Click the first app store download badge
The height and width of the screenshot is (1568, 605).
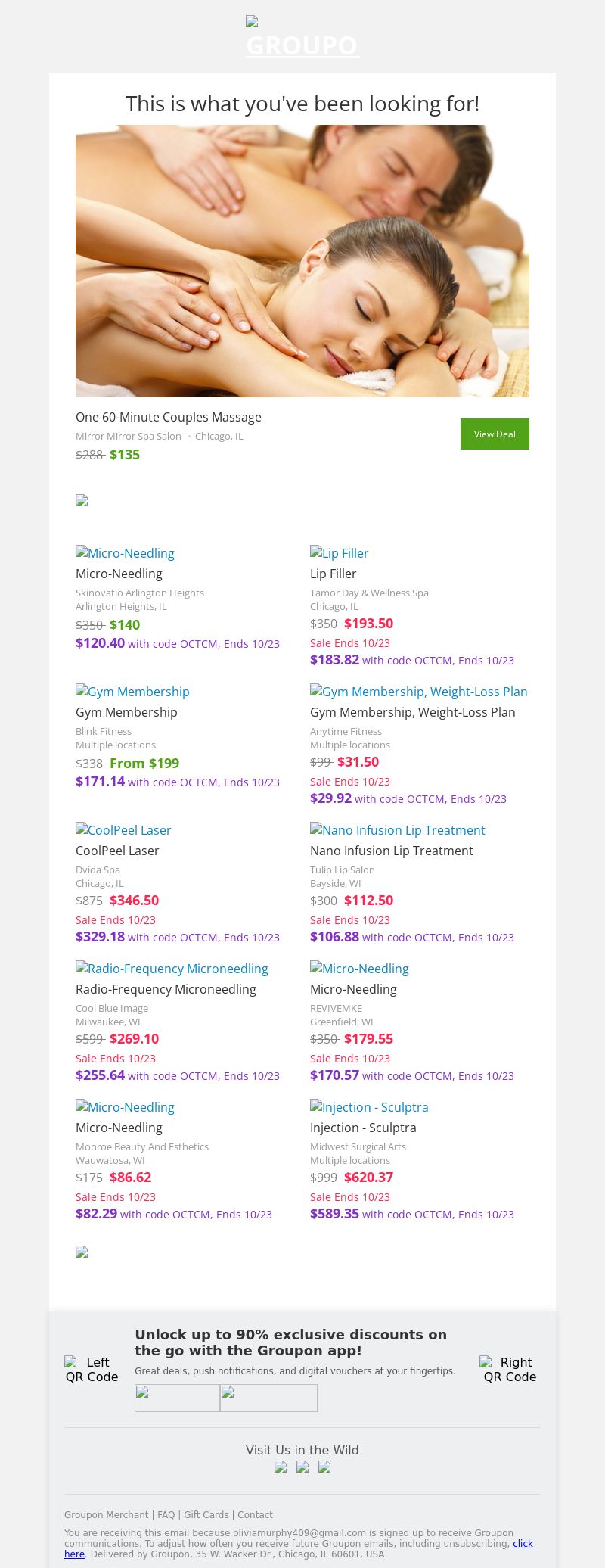click(177, 1398)
